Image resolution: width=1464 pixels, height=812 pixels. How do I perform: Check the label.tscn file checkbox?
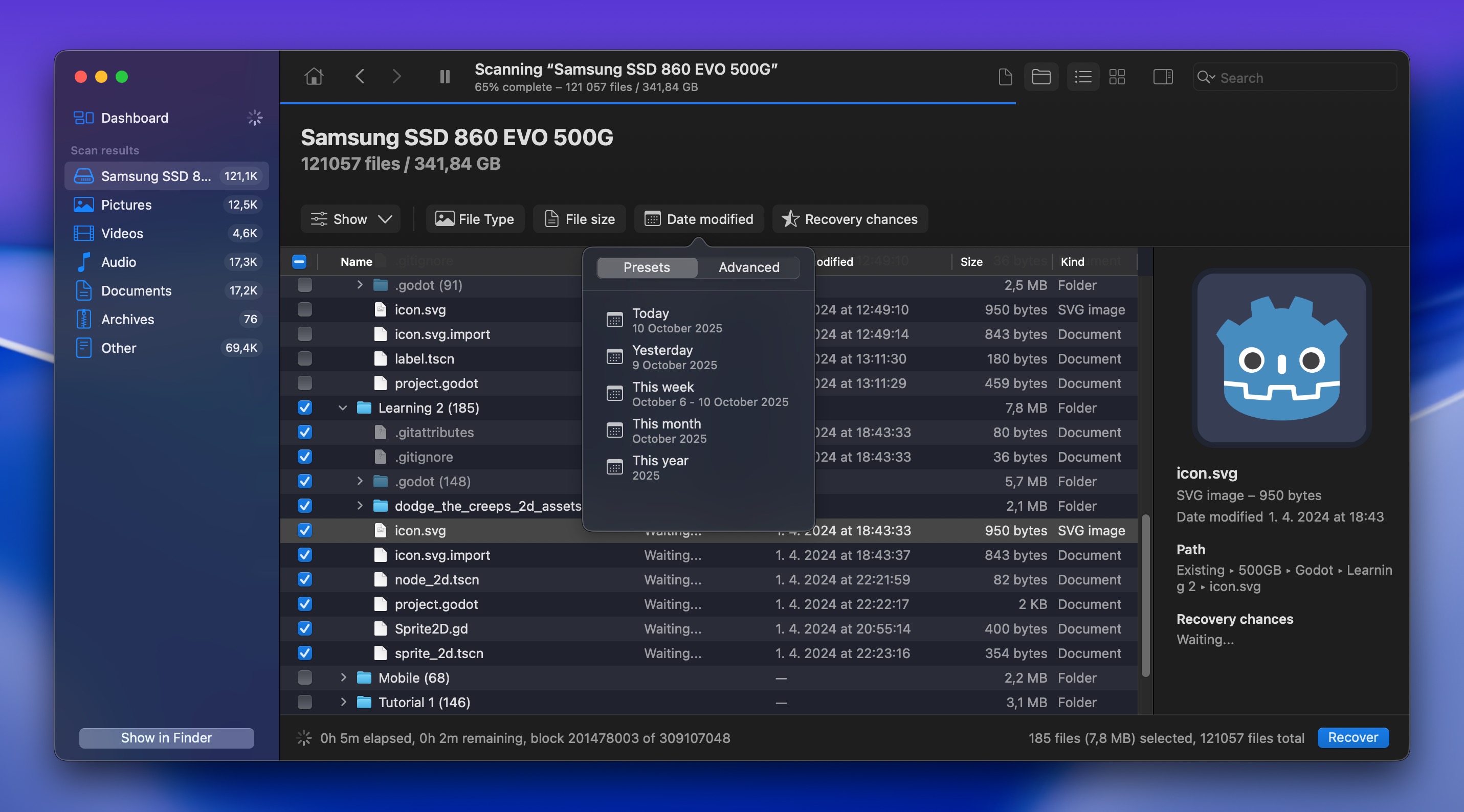pyautogui.click(x=305, y=358)
